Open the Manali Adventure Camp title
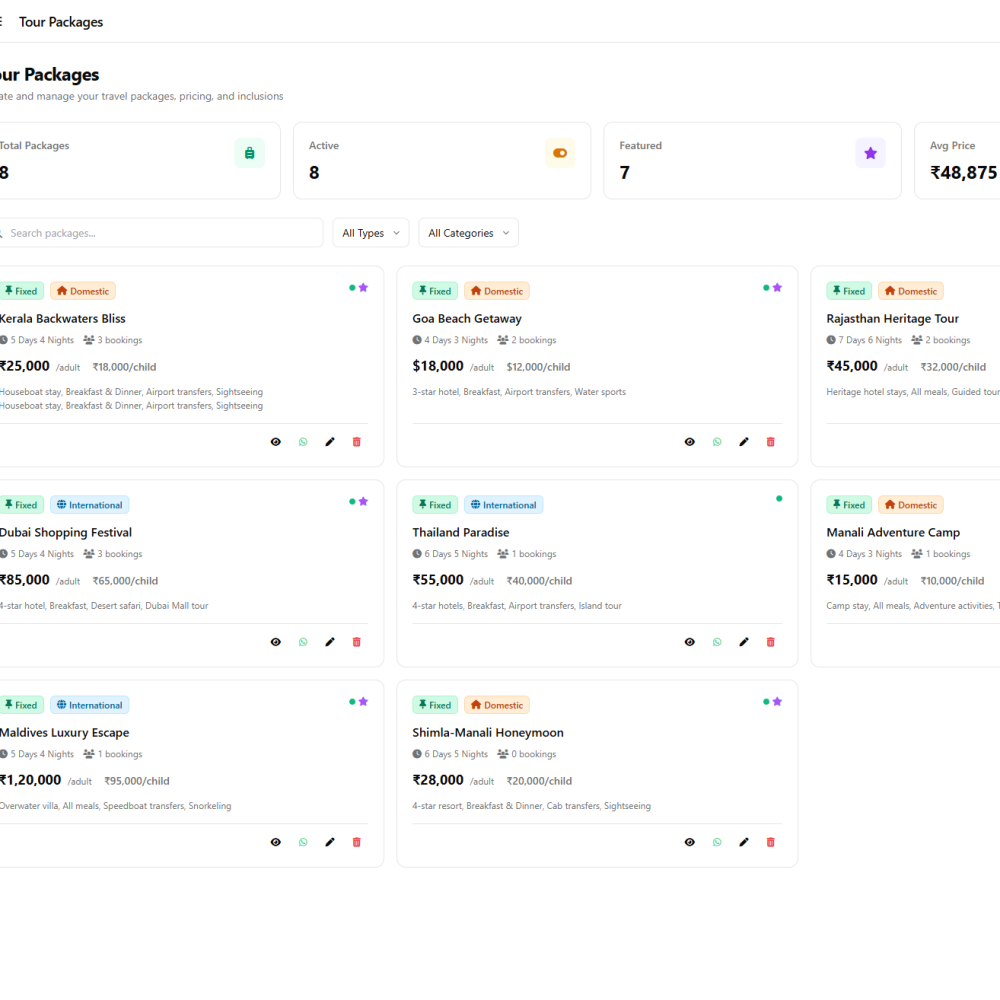 (893, 533)
